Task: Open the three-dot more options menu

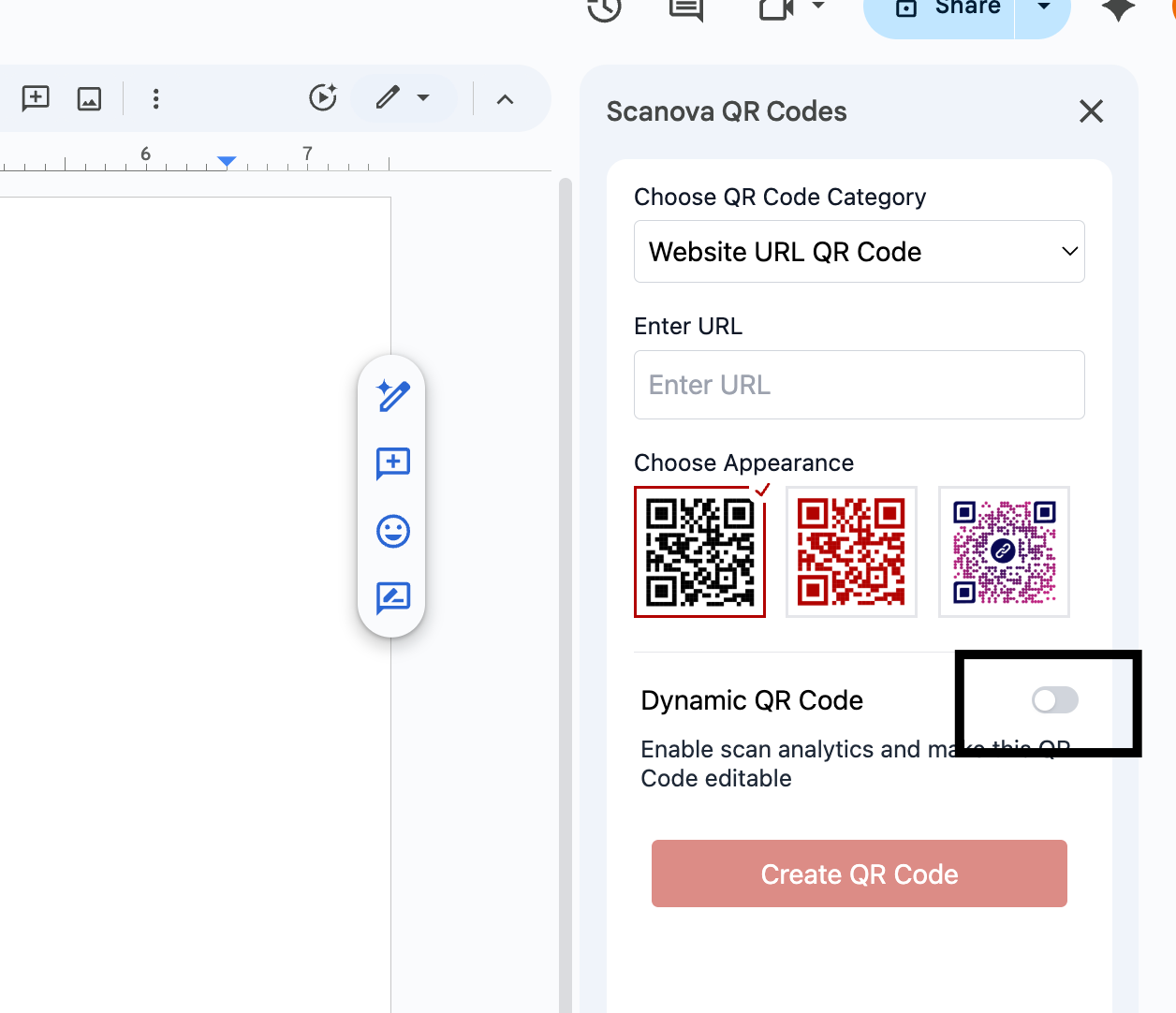Action: (x=155, y=98)
